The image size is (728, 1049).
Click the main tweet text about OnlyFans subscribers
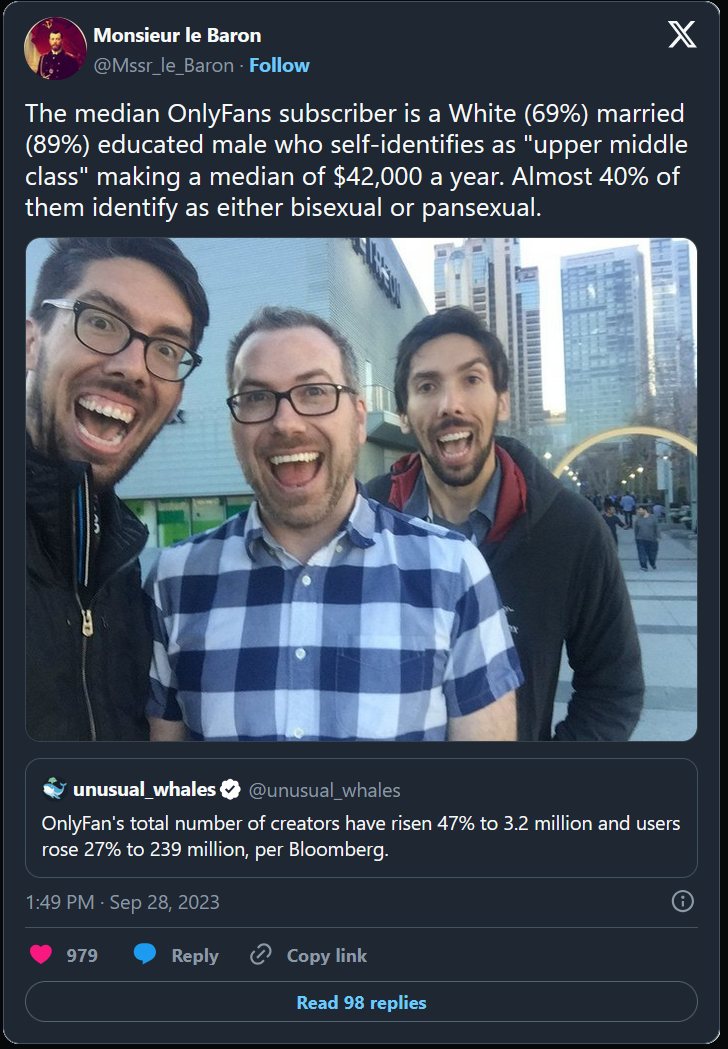pos(356,161)
